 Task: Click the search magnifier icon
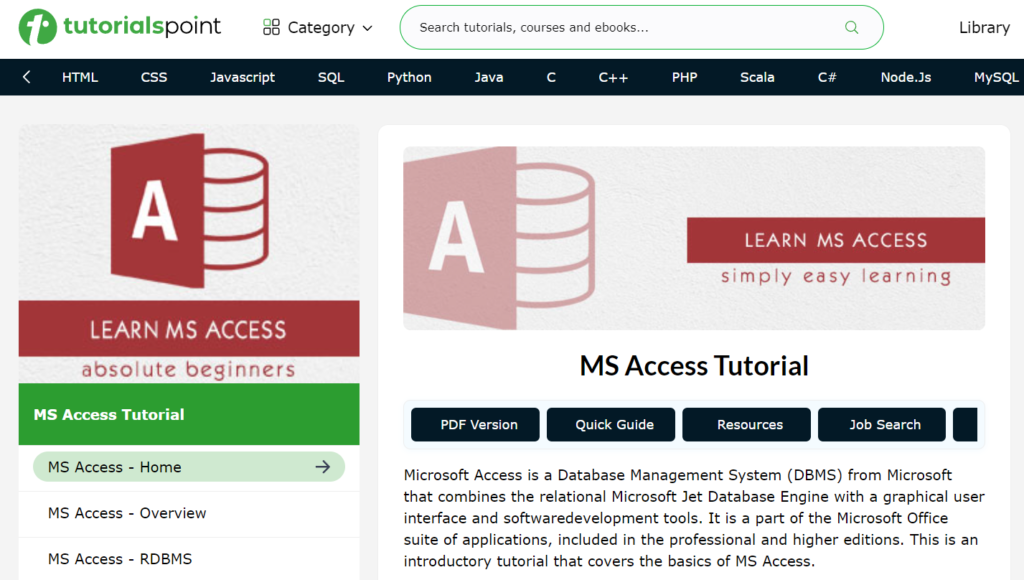click(851, 27)
